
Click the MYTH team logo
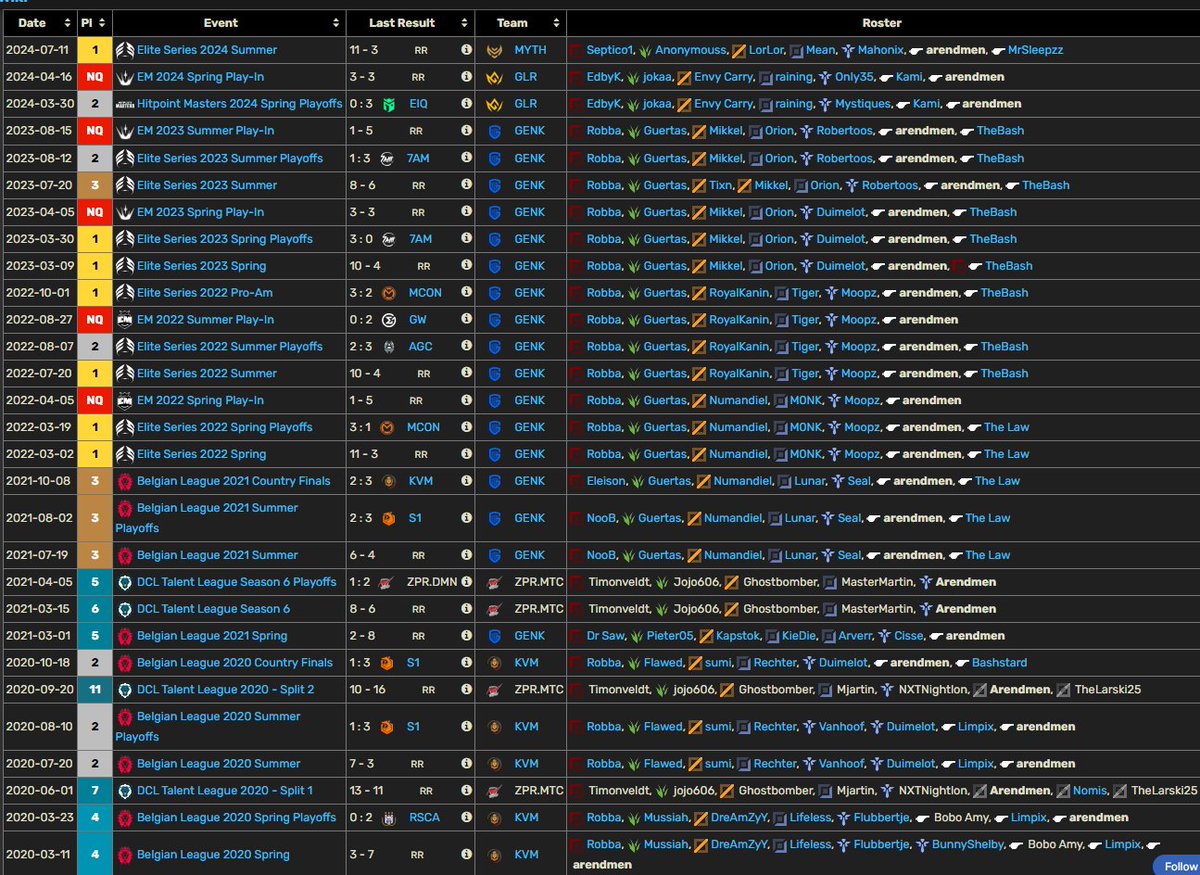[x=493, y=50]
